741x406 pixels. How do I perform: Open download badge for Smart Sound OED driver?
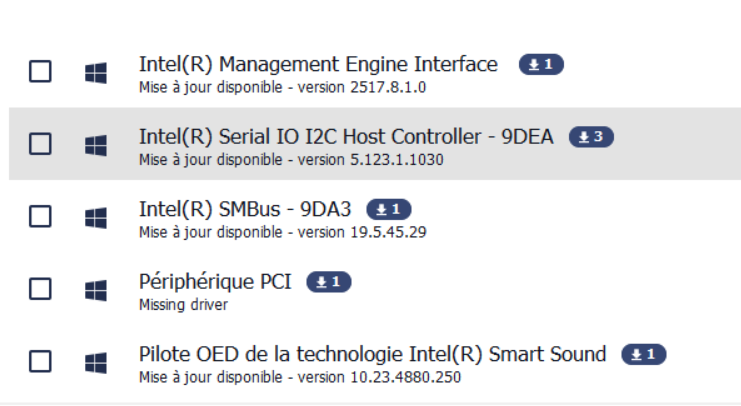click(644, 354)
